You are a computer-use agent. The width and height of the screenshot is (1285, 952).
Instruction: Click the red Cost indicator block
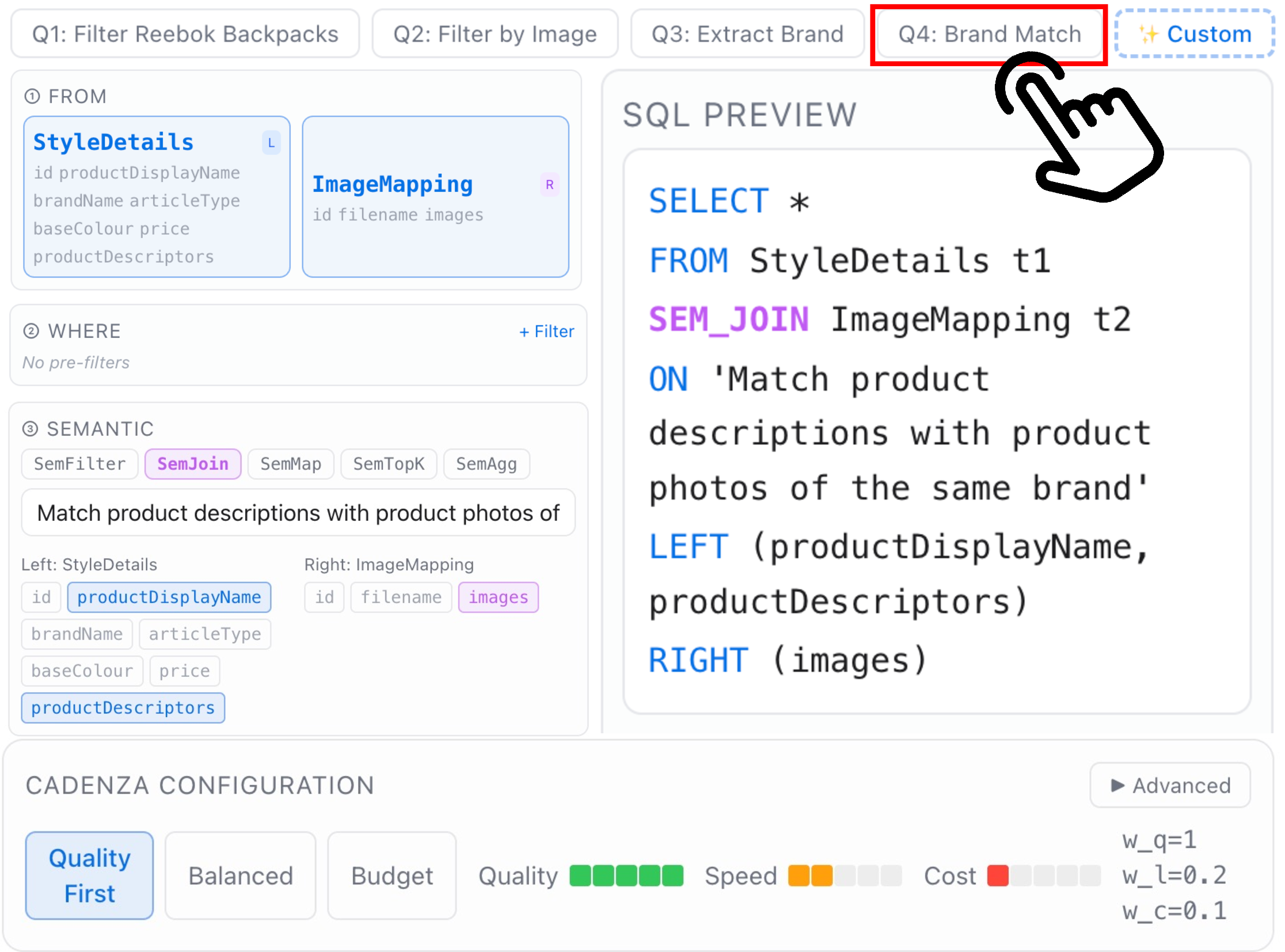click(x=998, y=875)
